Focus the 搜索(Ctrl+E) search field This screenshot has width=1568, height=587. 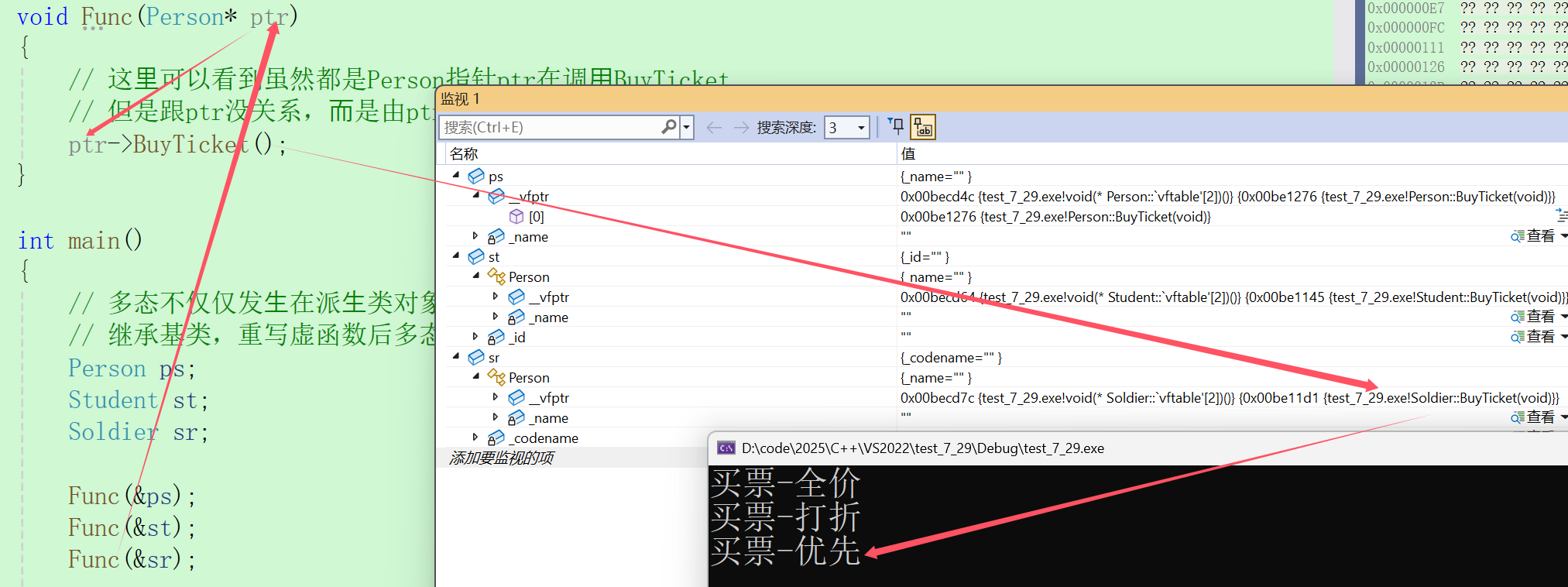click(550, 127)
